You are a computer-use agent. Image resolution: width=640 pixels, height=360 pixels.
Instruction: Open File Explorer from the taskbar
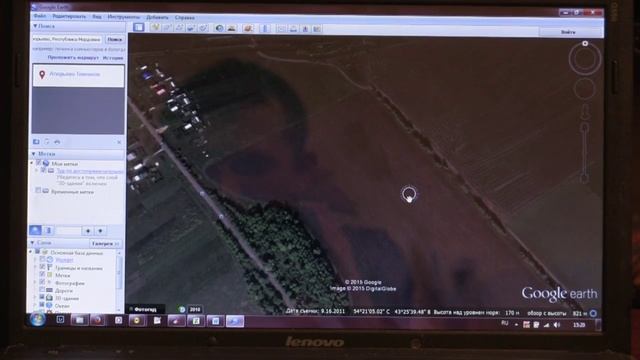coord(79,320)
